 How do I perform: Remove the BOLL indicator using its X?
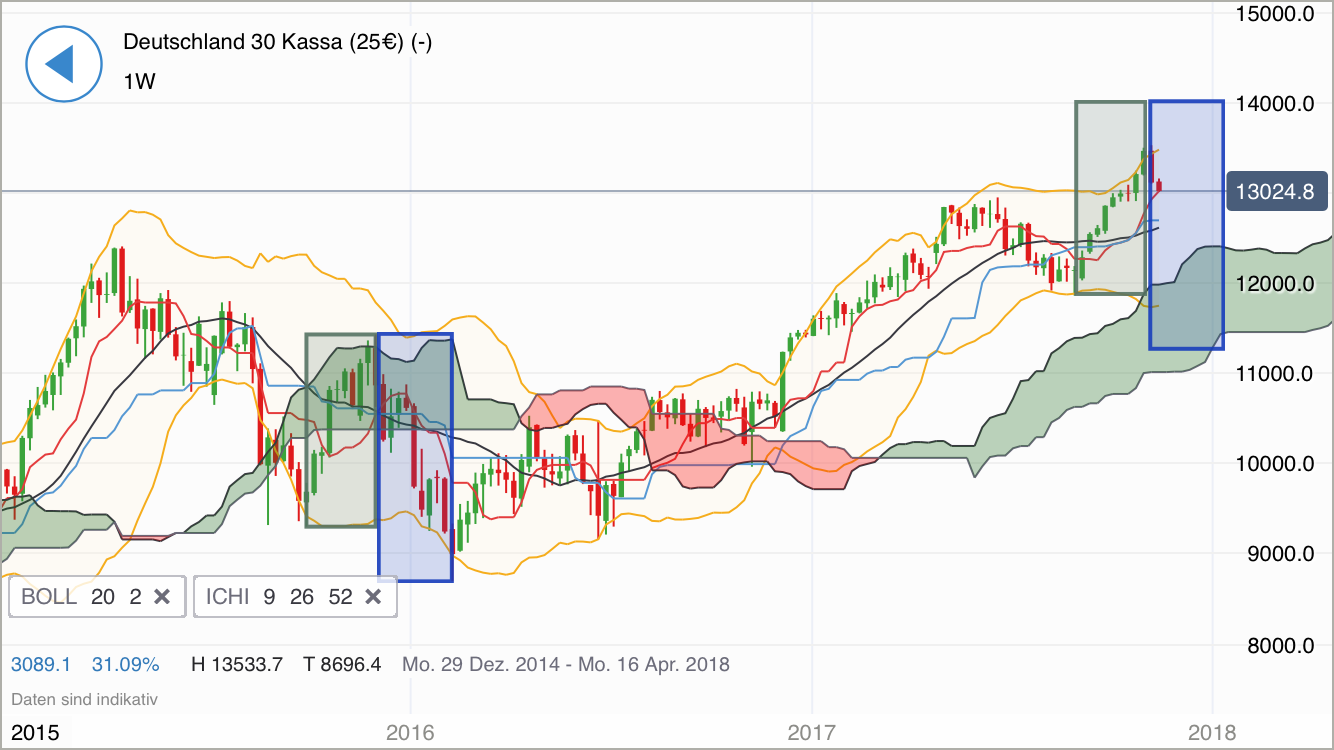(x=162, y=596)
